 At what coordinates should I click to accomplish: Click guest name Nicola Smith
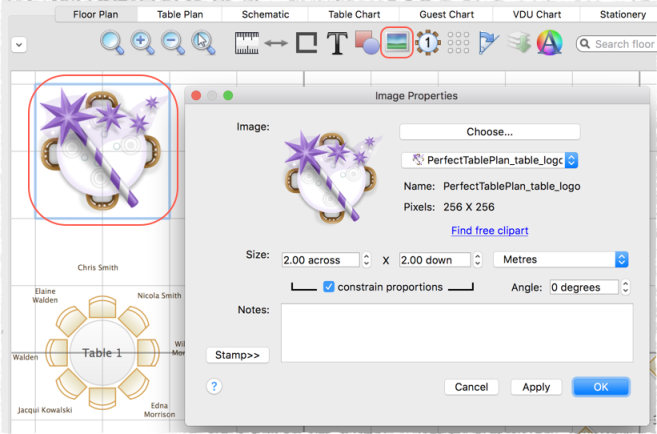point(159,295)
